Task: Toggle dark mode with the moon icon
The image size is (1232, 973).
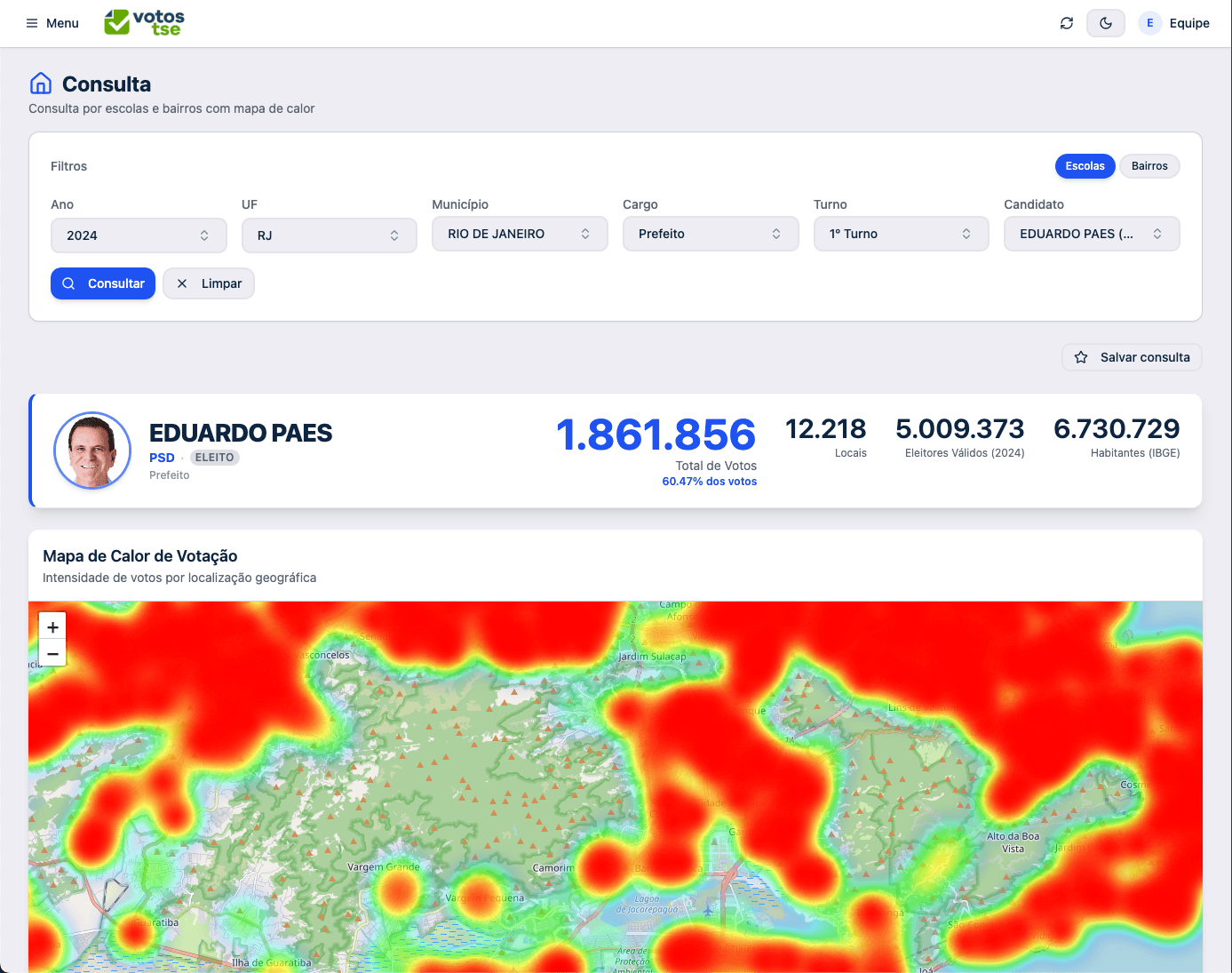Action: coord(1105,22)
